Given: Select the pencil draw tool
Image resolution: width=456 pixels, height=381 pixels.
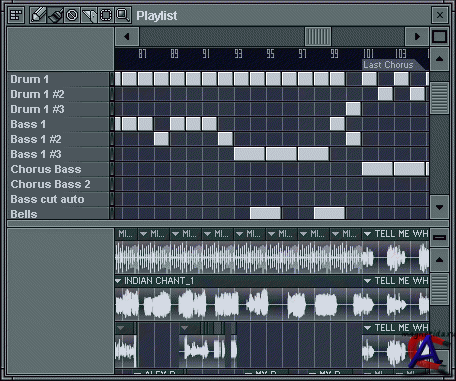Looking at the screenshot, I should [x=38, y=15].
